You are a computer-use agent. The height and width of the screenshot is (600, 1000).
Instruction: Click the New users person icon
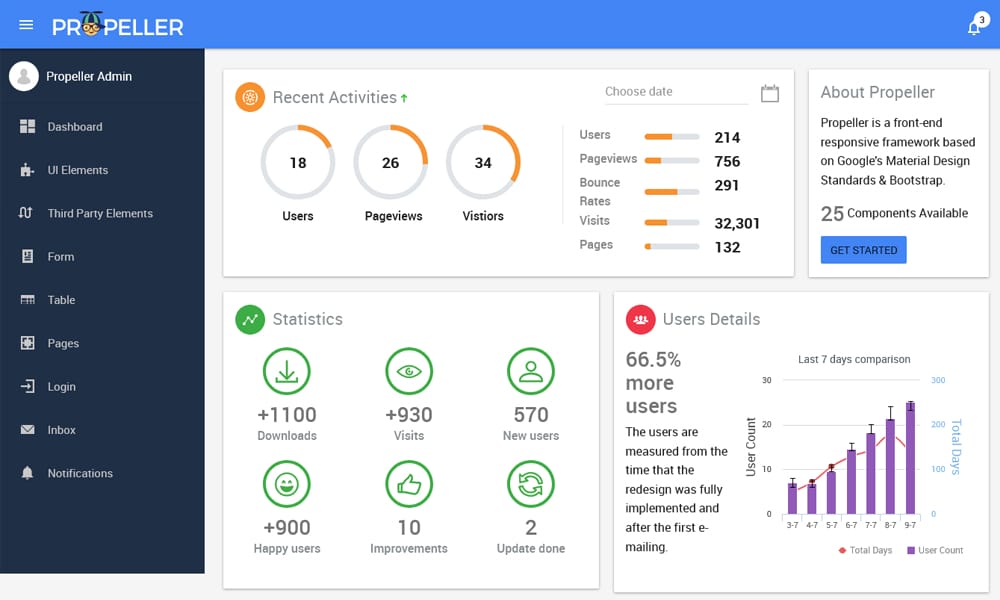(531, 372)
